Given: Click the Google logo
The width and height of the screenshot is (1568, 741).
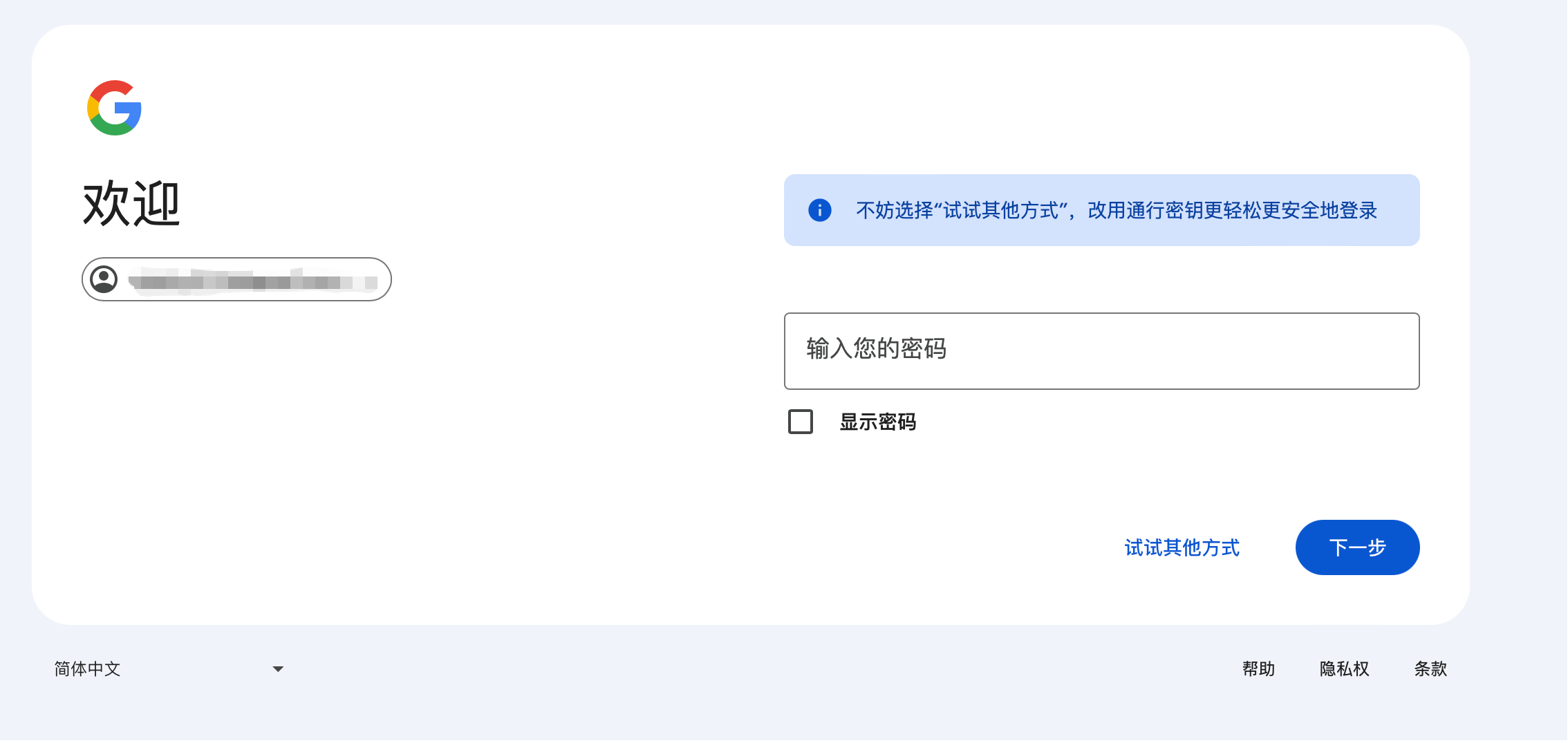Looking at the screenshot, I should [x=114, y=108].
